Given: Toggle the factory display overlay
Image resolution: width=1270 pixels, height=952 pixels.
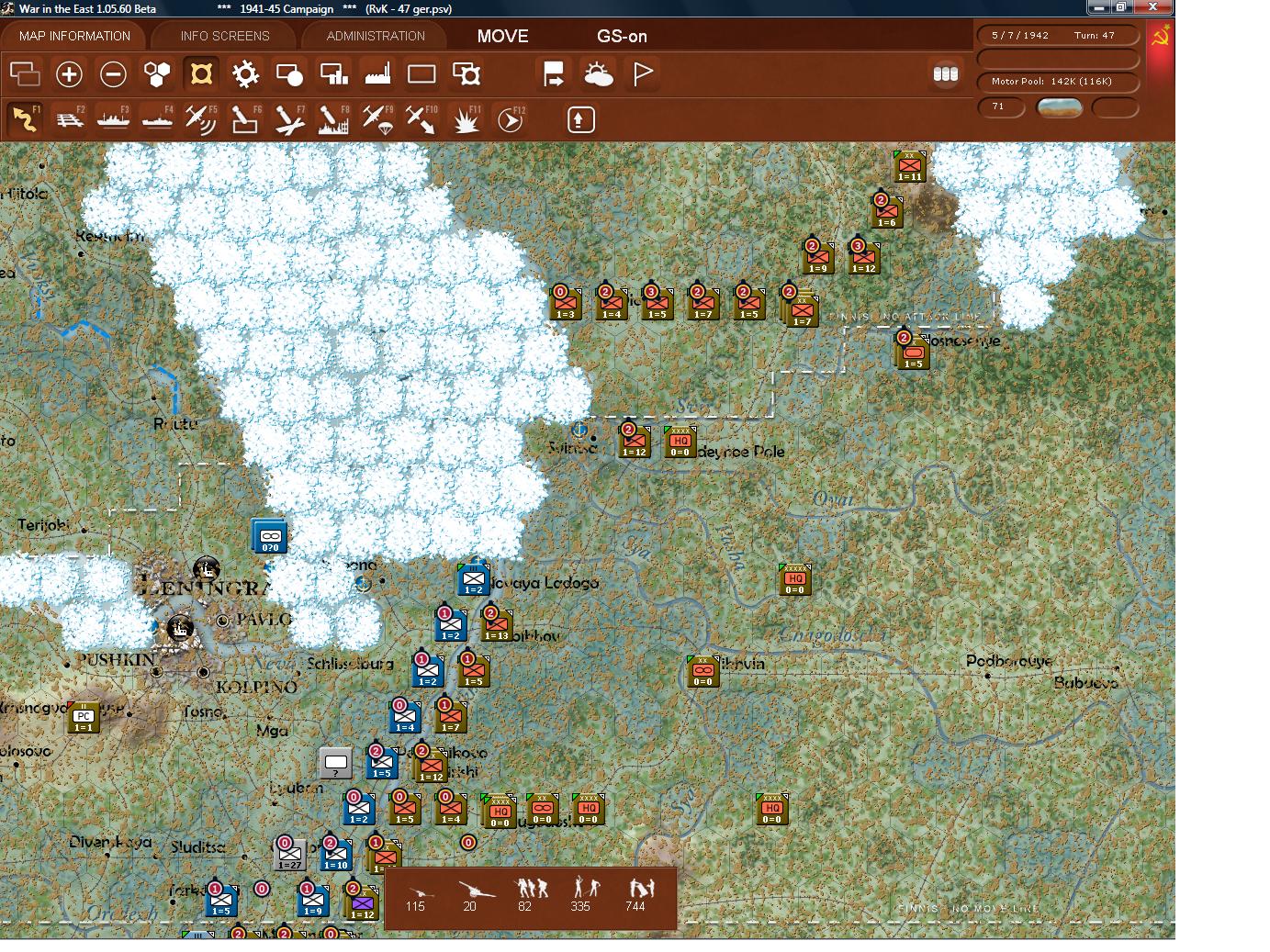Looking at the screenshot, I should point(377,73).
